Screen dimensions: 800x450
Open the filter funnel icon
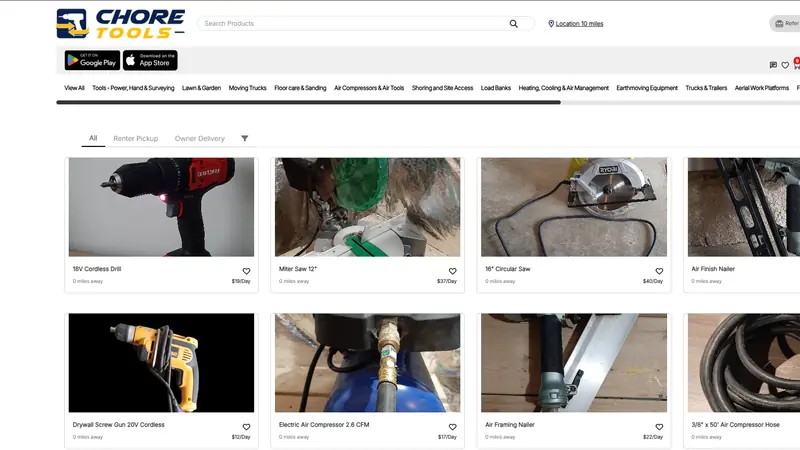[x=244, y=138]
